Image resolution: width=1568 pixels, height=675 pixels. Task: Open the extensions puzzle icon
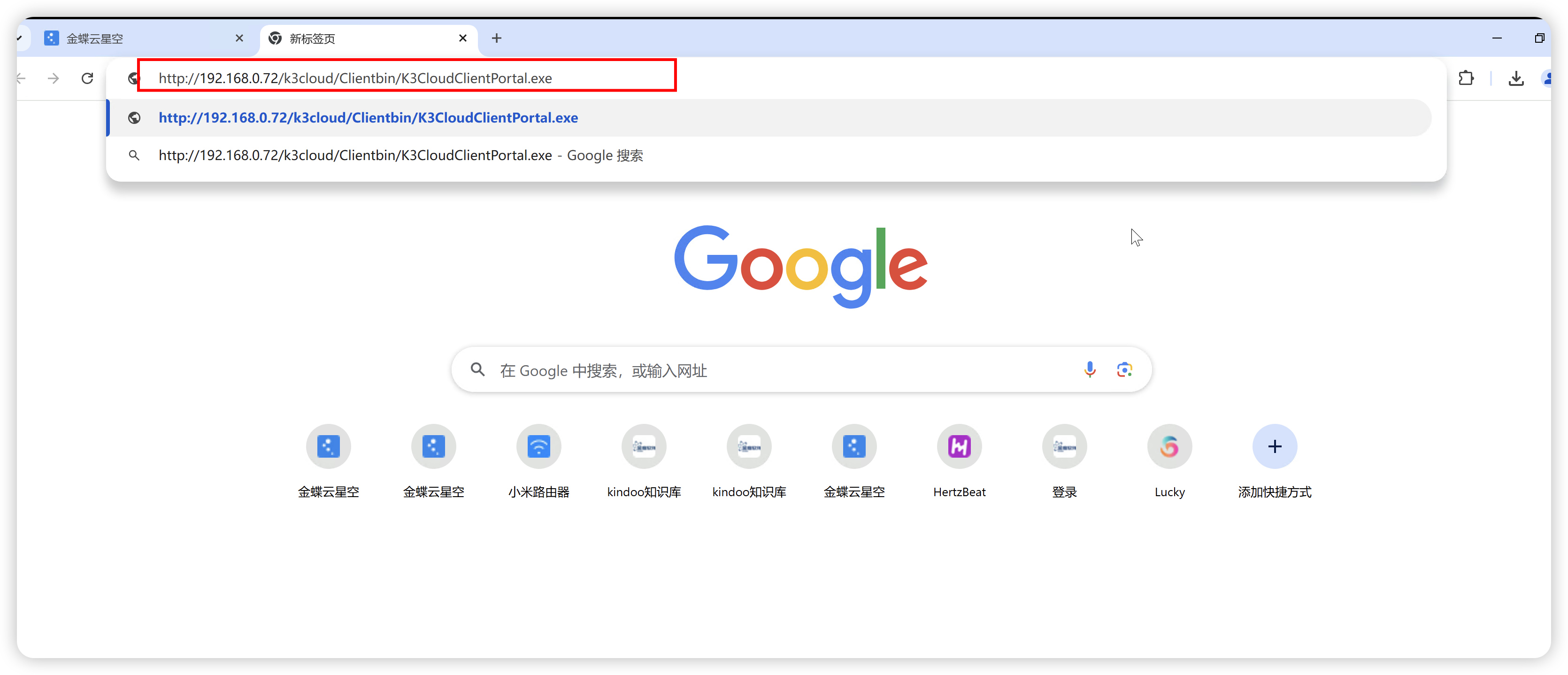tap(1466, 78)
